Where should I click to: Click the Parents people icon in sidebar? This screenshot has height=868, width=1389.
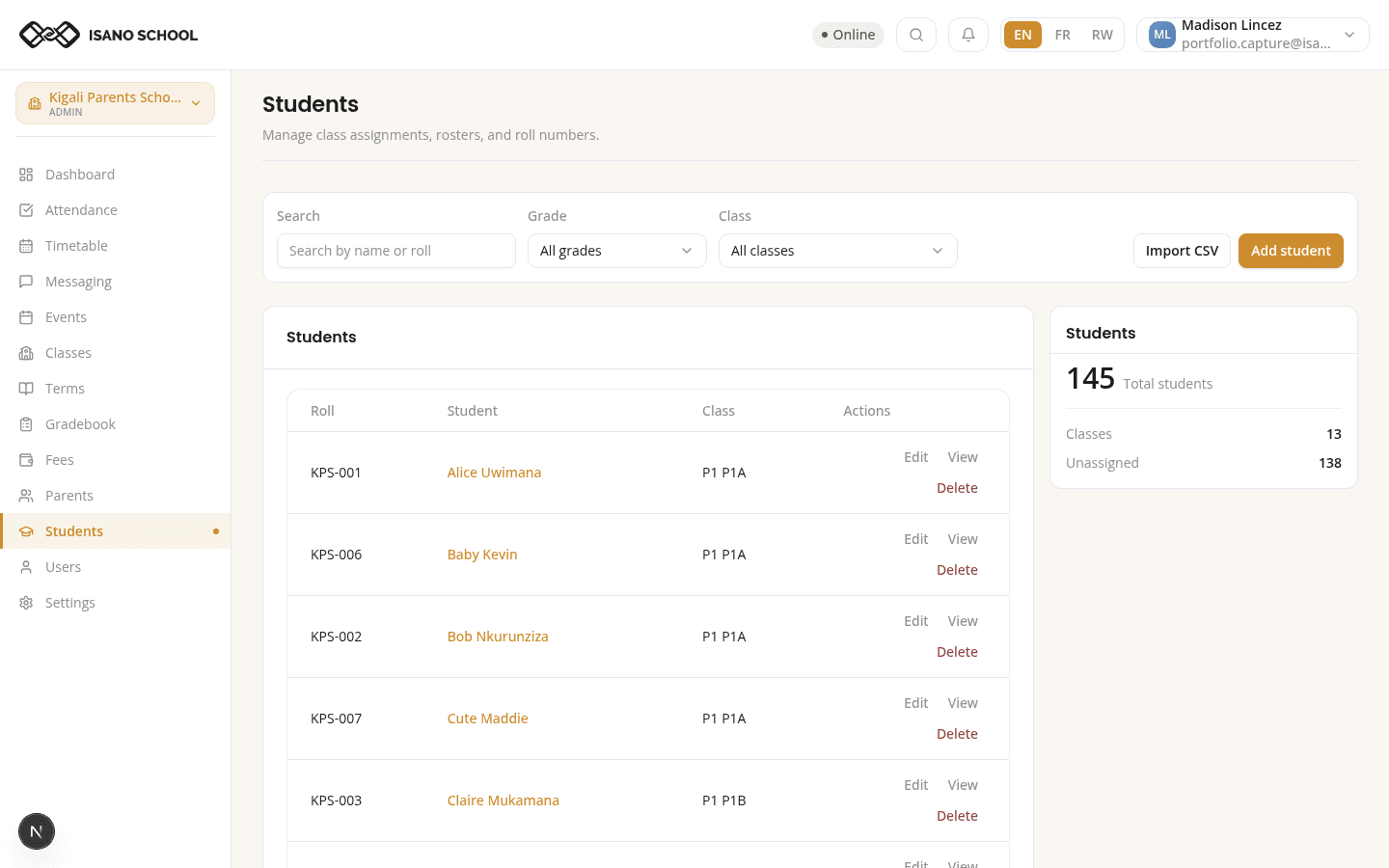[x=26, y=496]
